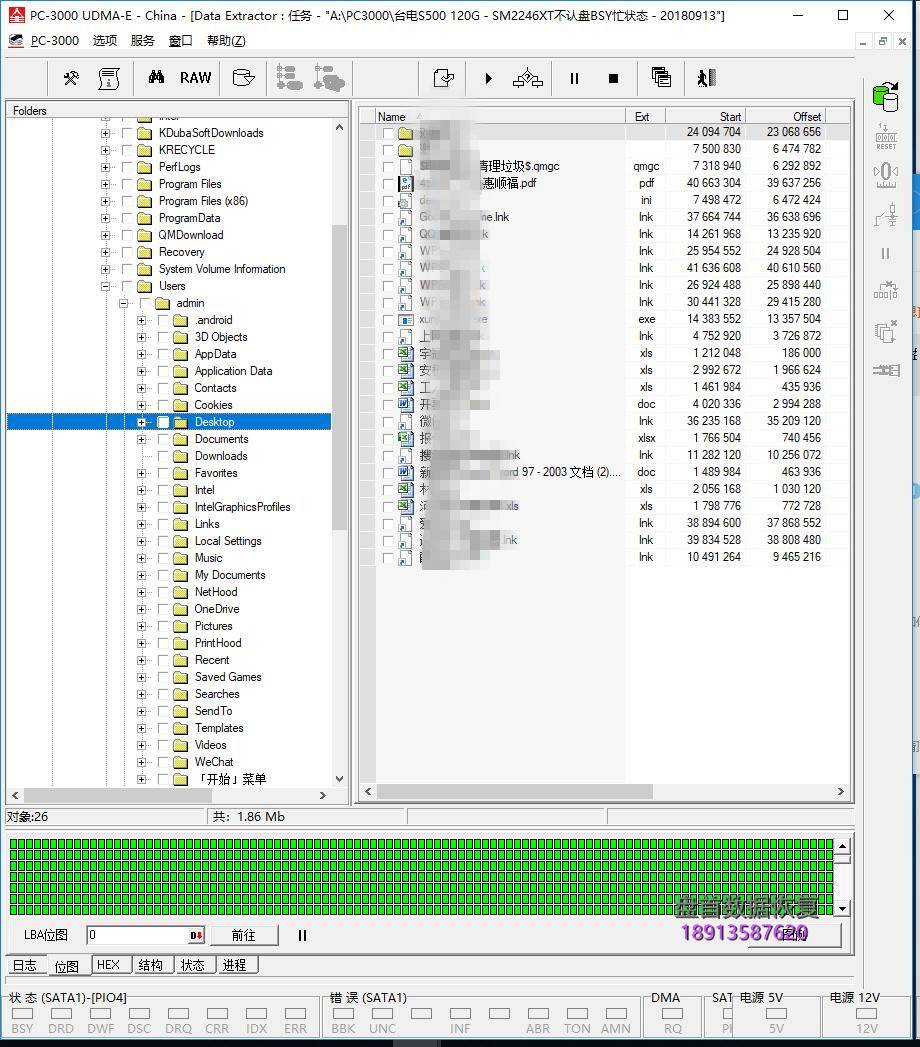Tick the checkbox for admin folder
This screenshot has width=920, height=1047.
click(x=145, y=303)
